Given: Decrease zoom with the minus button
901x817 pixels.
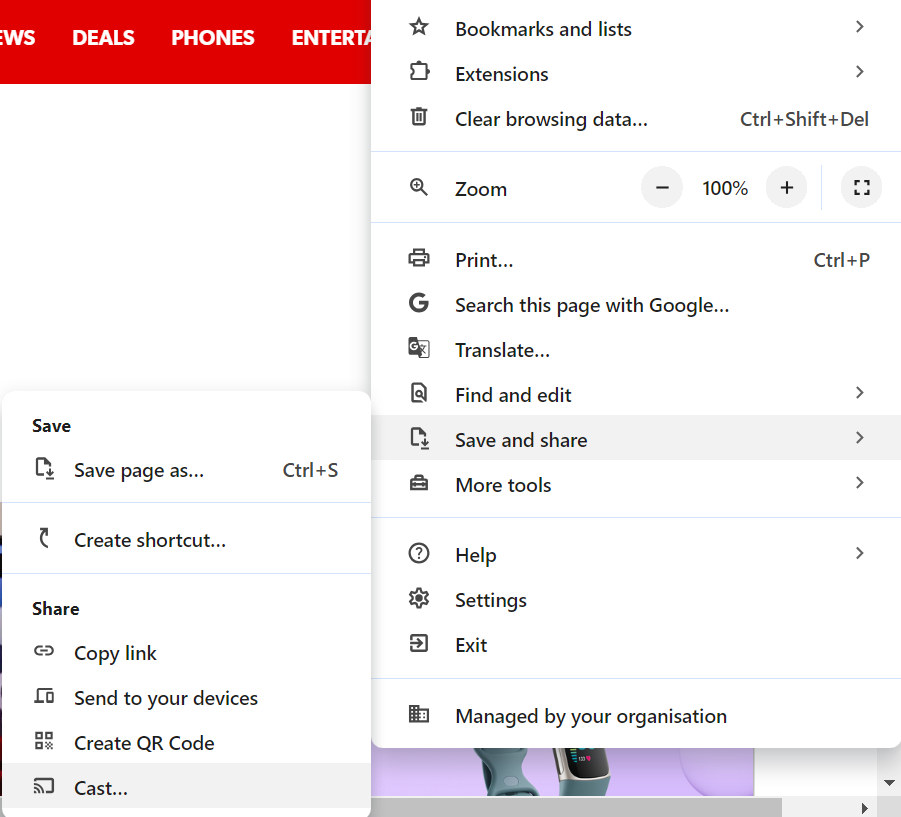Looking at the screenshot, I should [x=662, y=187].
